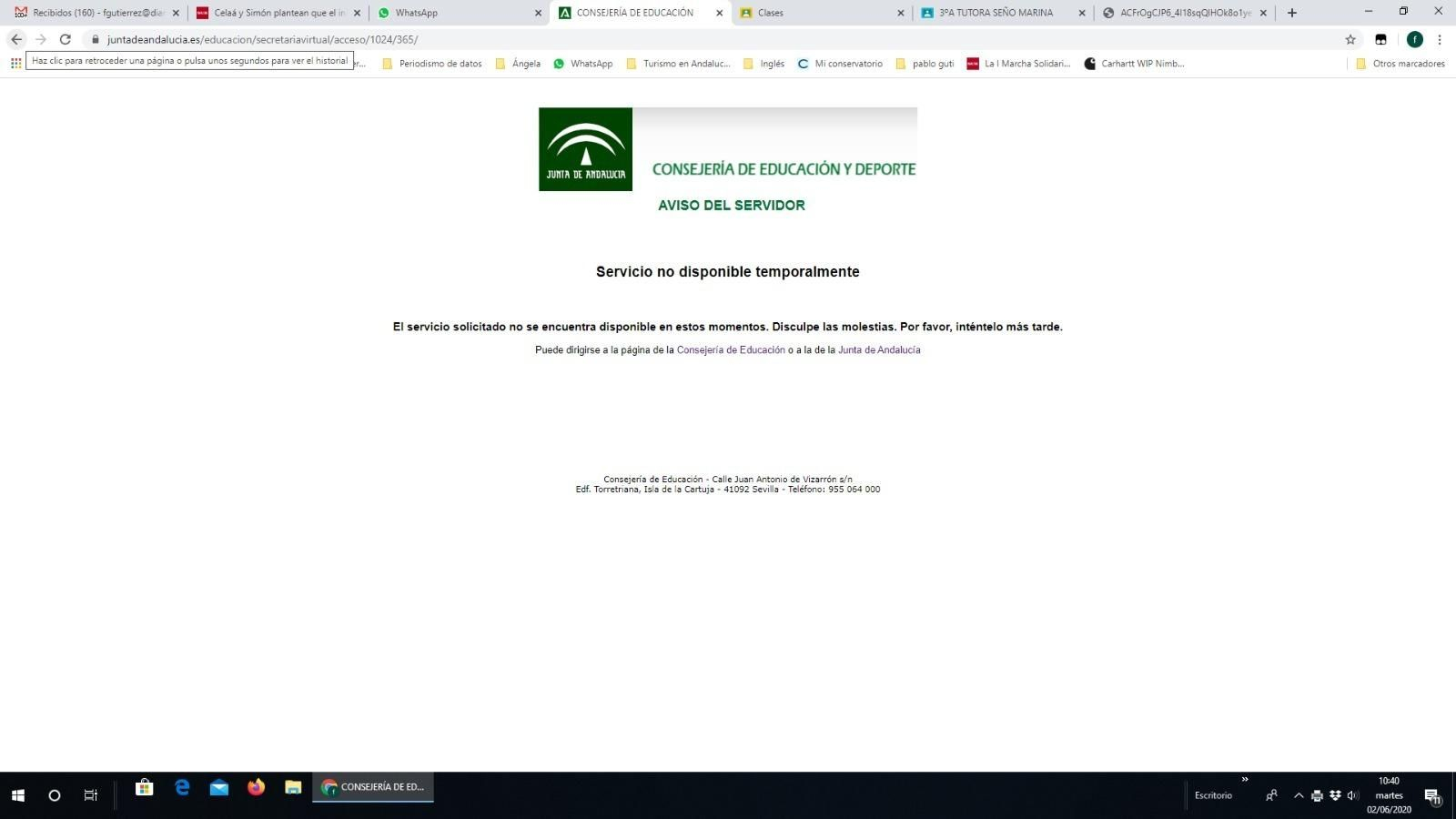The height and width of the screenshot is (819, 1456).
Task: Follow the Consejería de Educación link
Action: pos(731,349)
